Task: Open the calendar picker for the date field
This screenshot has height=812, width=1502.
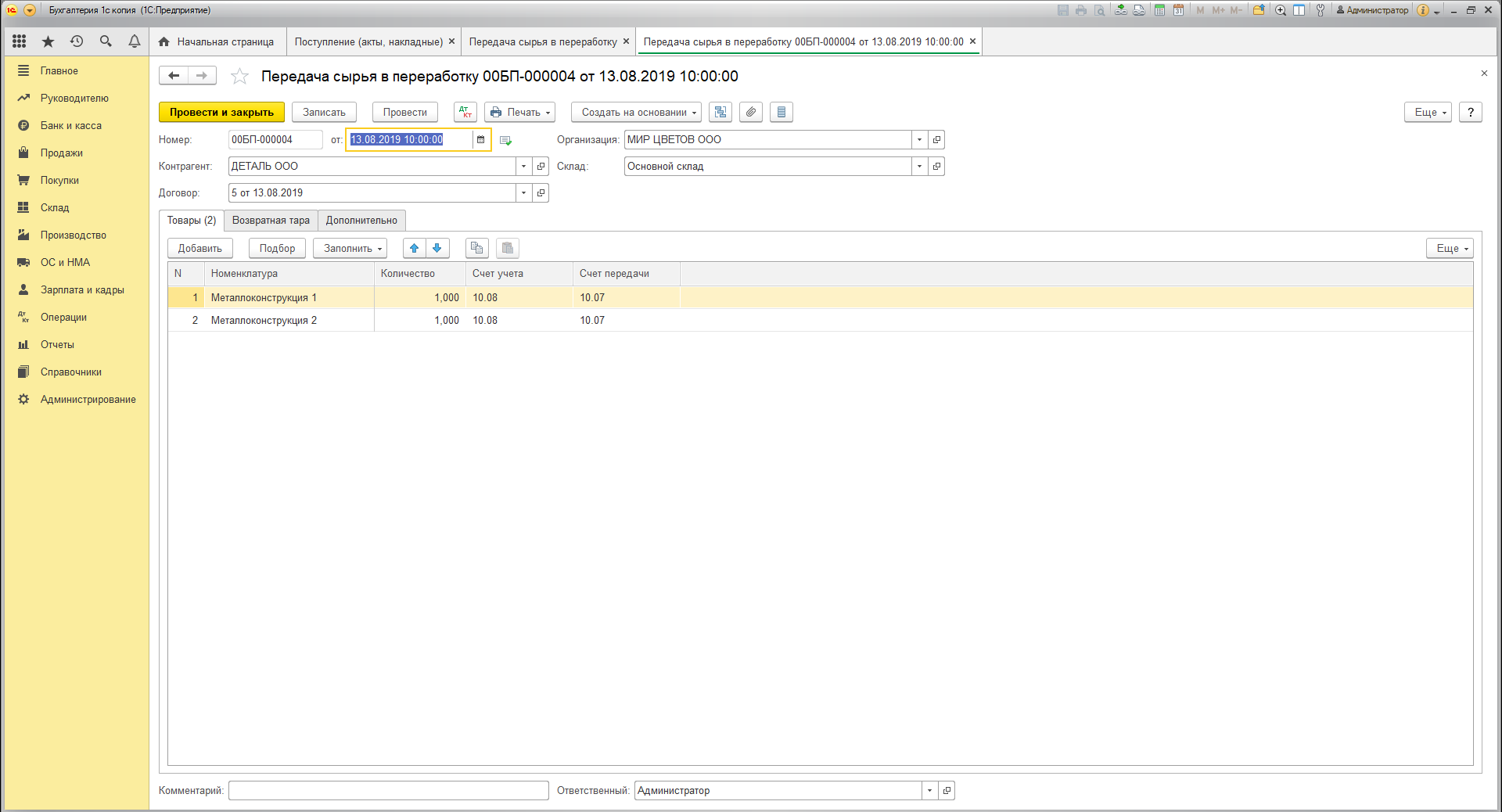Action: (481, 140)
